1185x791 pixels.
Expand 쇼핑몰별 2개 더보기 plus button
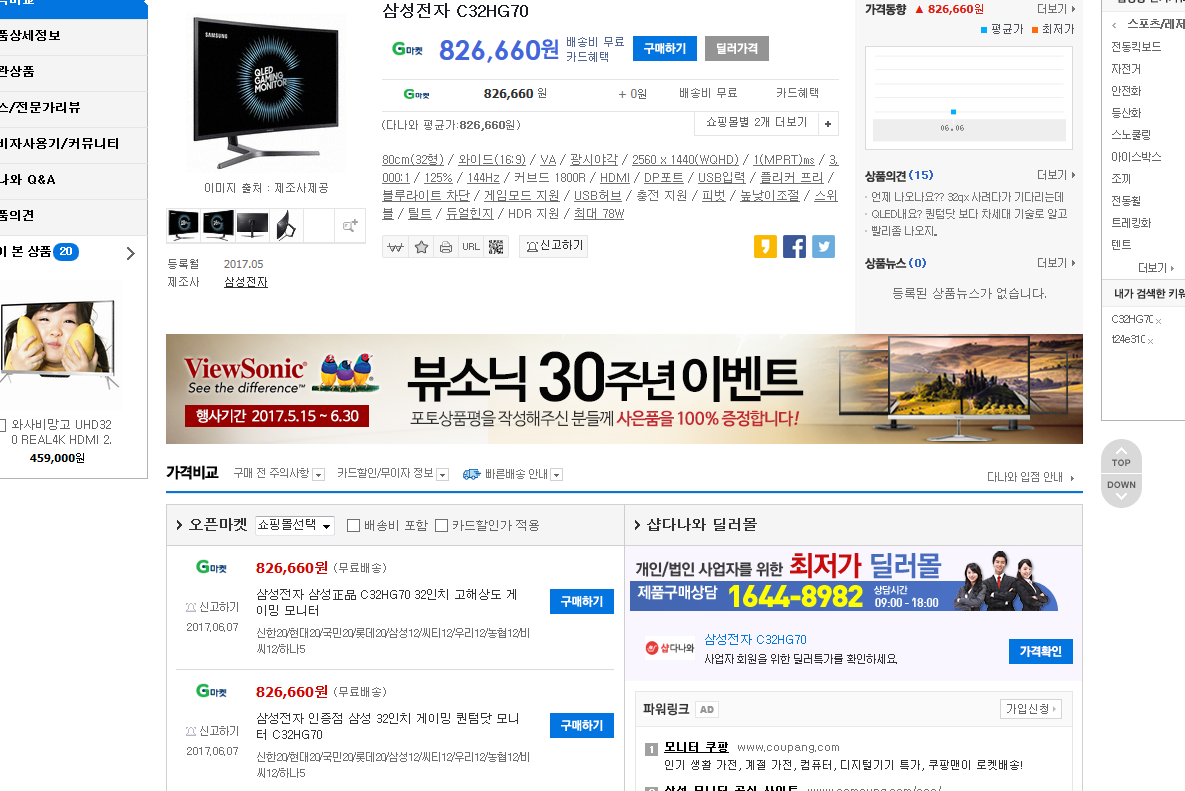point(827,124)
